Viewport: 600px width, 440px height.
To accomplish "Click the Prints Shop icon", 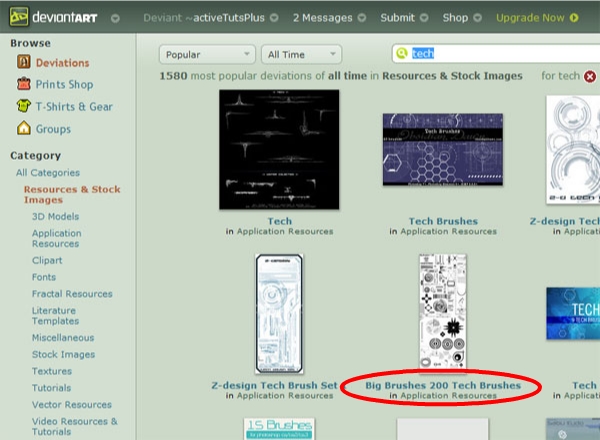I will [x=24, y=83].
